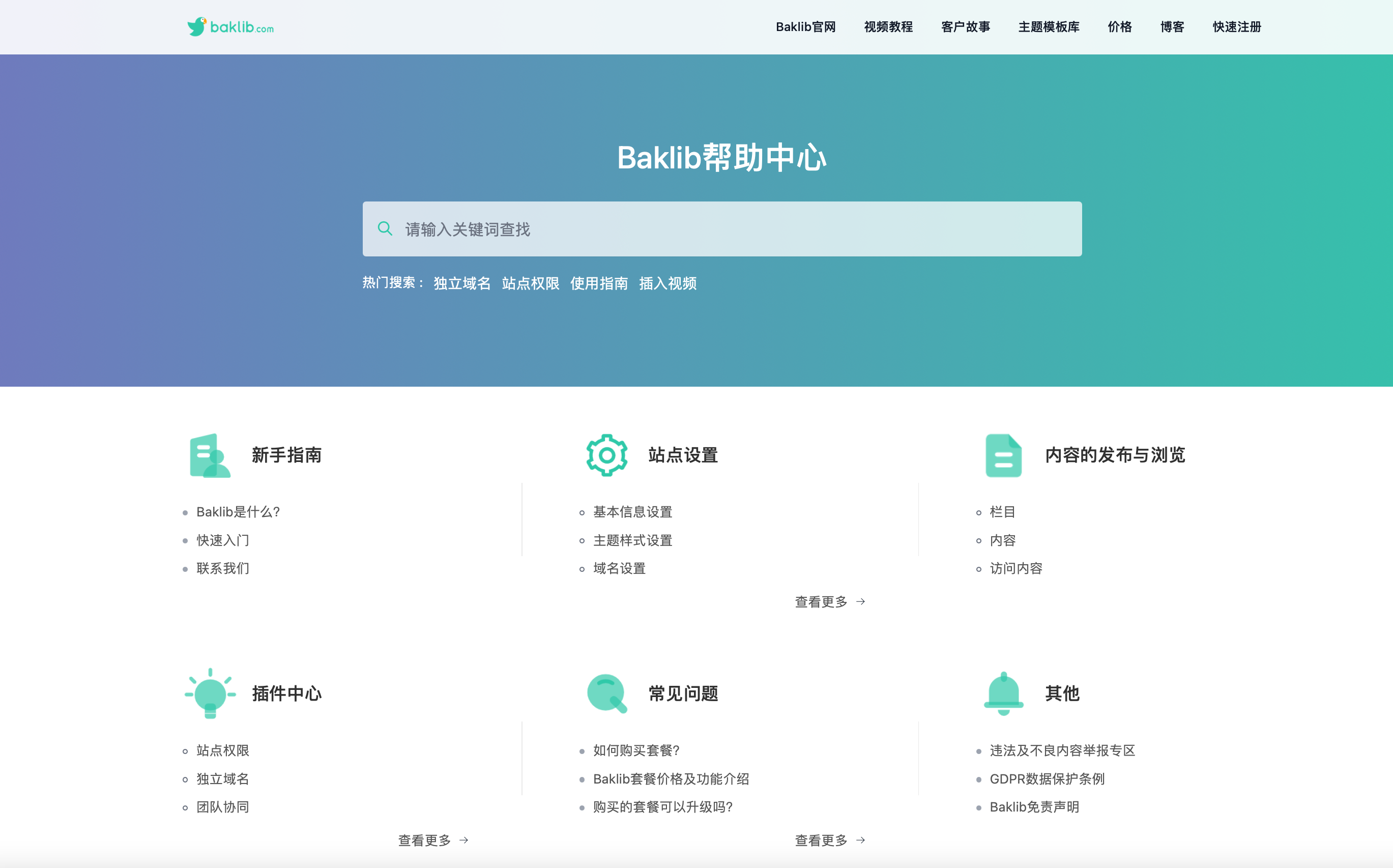Click the baklib.com bird logo
Screen dimensions: 1393x868
(230, 26)
